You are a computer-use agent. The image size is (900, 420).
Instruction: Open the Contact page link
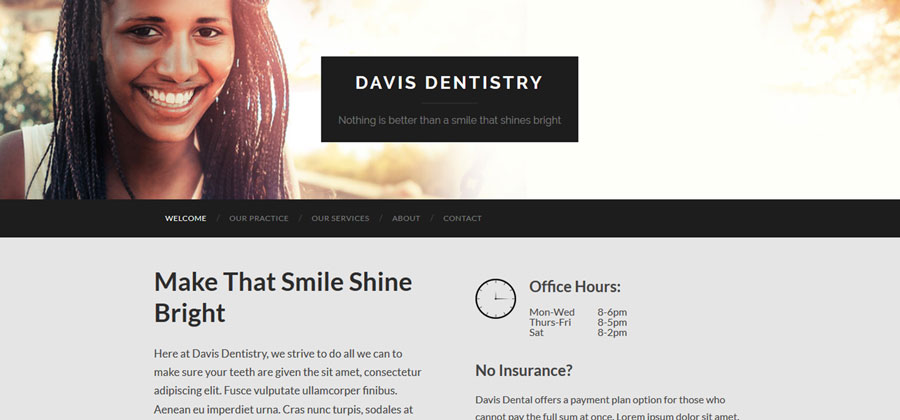[462, 219]
